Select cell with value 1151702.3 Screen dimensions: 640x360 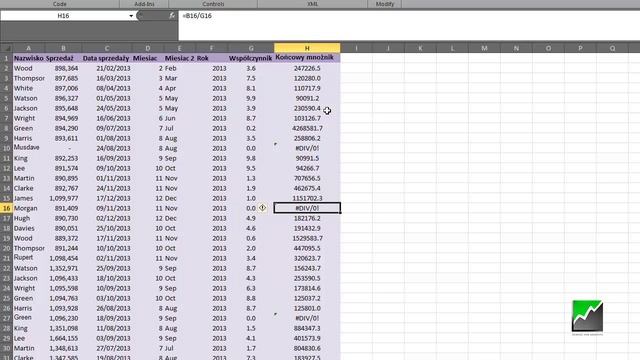point(307,198)
